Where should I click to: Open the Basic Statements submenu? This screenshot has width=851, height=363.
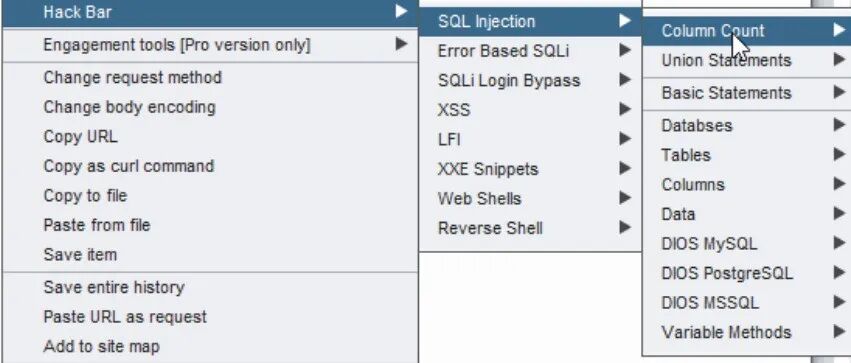747,93
